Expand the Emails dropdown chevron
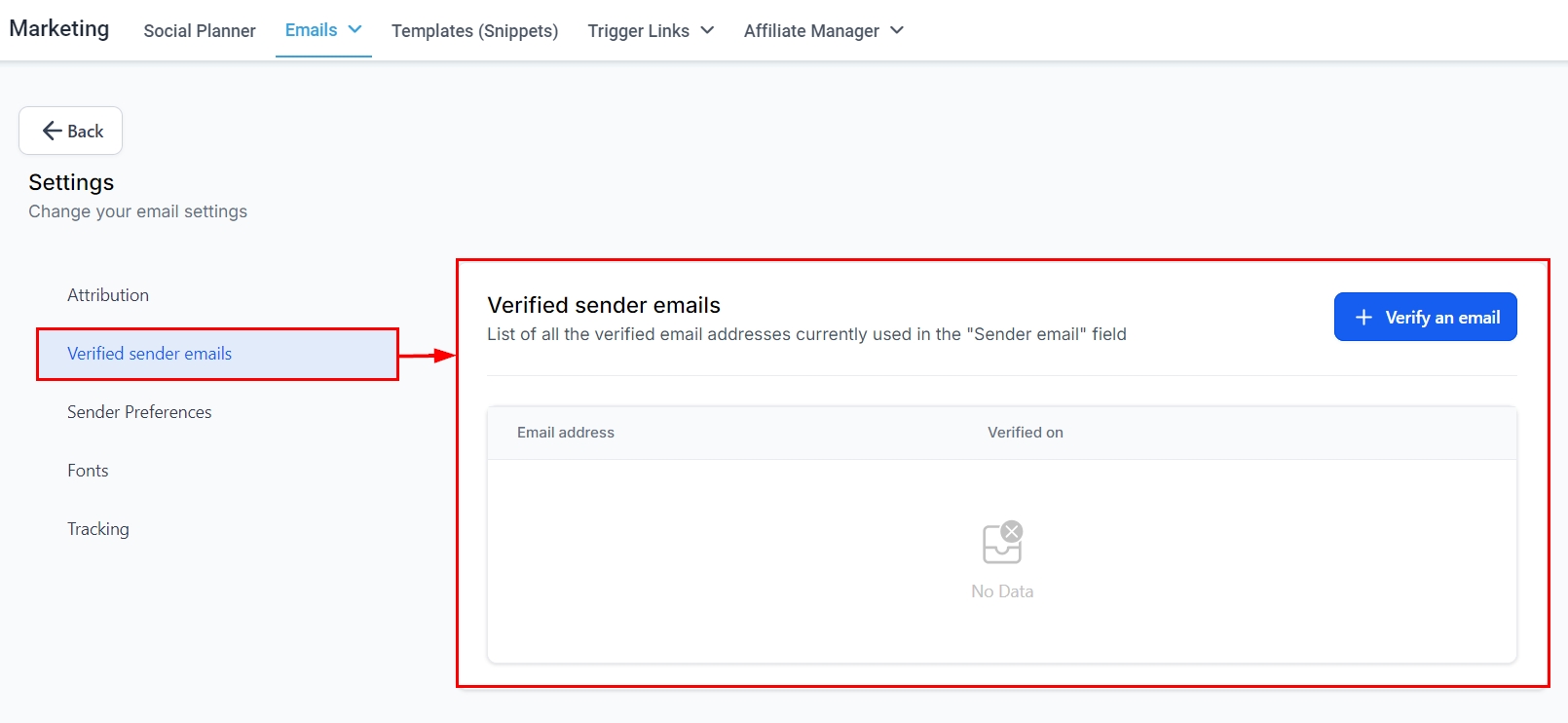Viewport: 1568px width, 723px height. click(x=355, y=29)
